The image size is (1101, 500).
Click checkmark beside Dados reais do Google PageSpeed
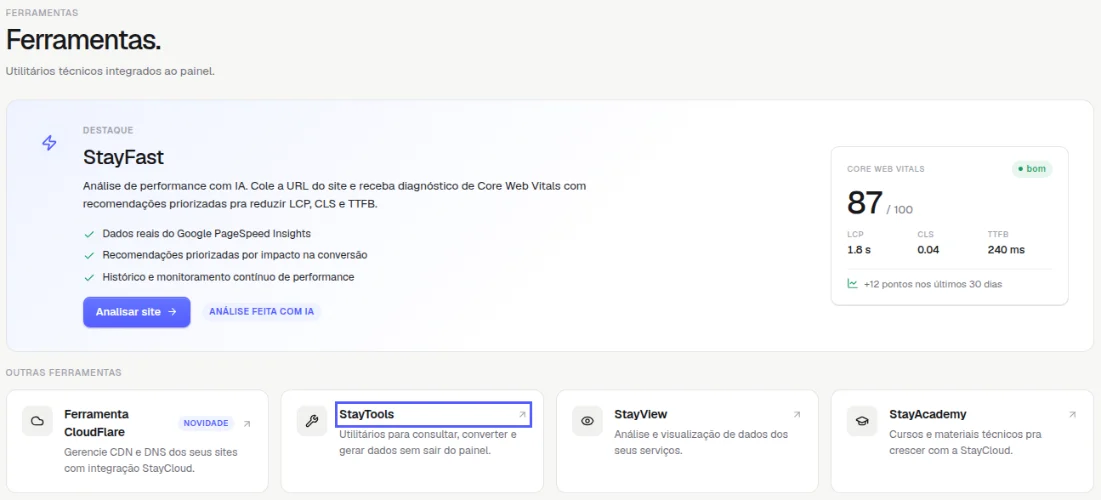coord(88,233)
